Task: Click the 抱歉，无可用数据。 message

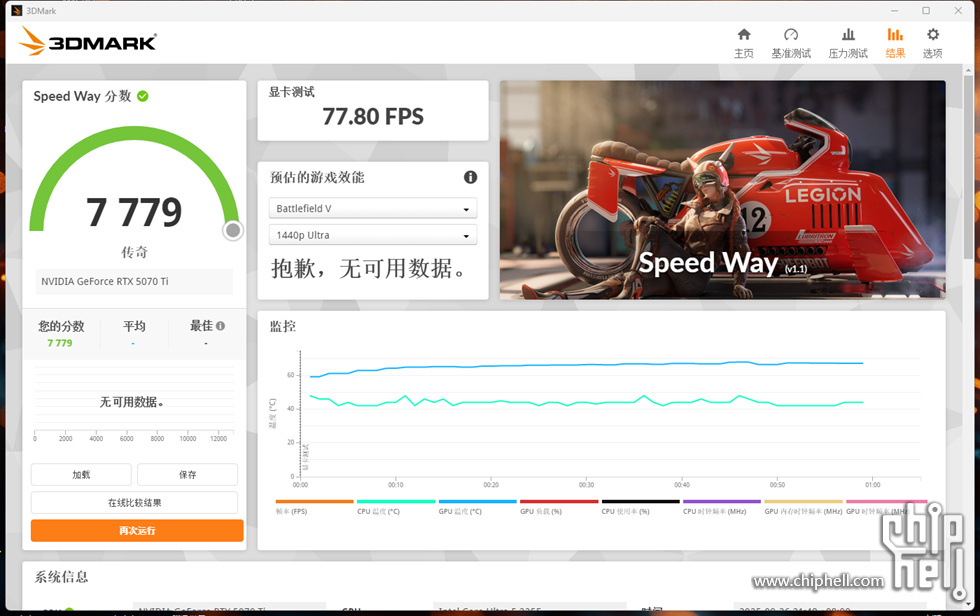Action: click(369, 269)
